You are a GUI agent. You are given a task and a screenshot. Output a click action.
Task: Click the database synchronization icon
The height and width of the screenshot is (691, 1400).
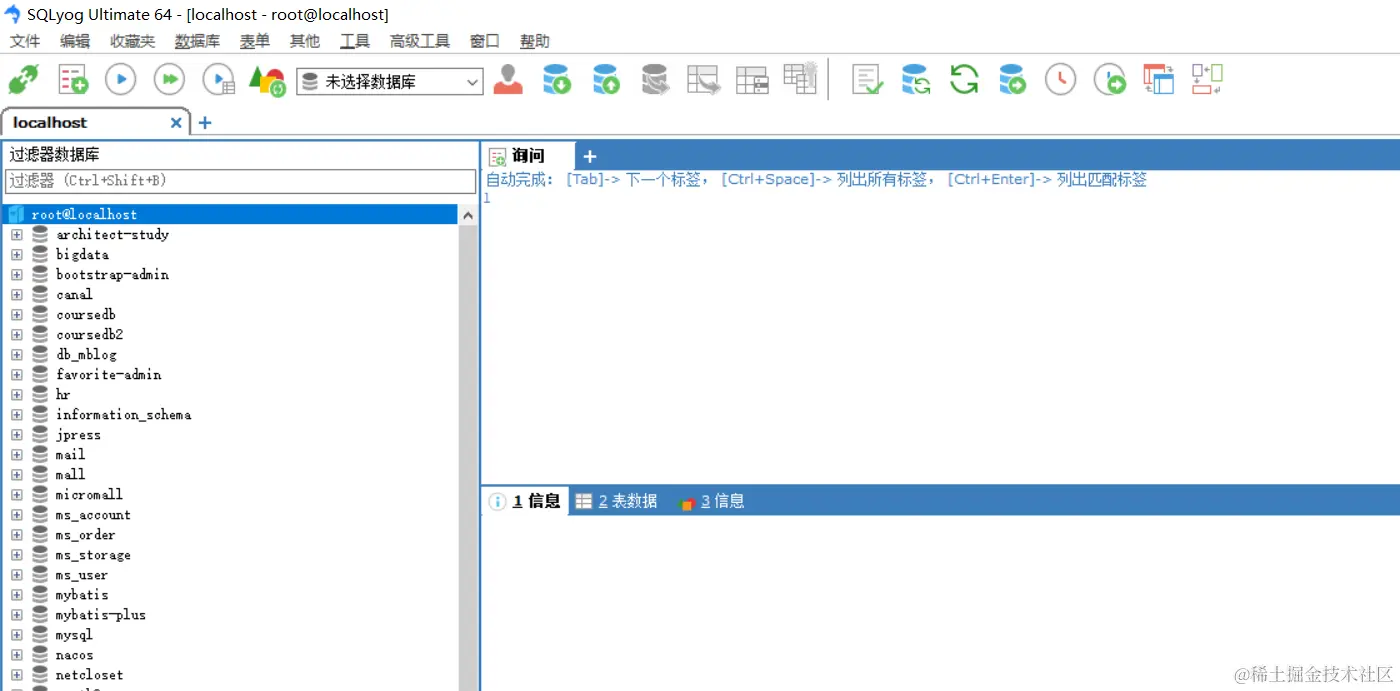[x=916, y=80]
